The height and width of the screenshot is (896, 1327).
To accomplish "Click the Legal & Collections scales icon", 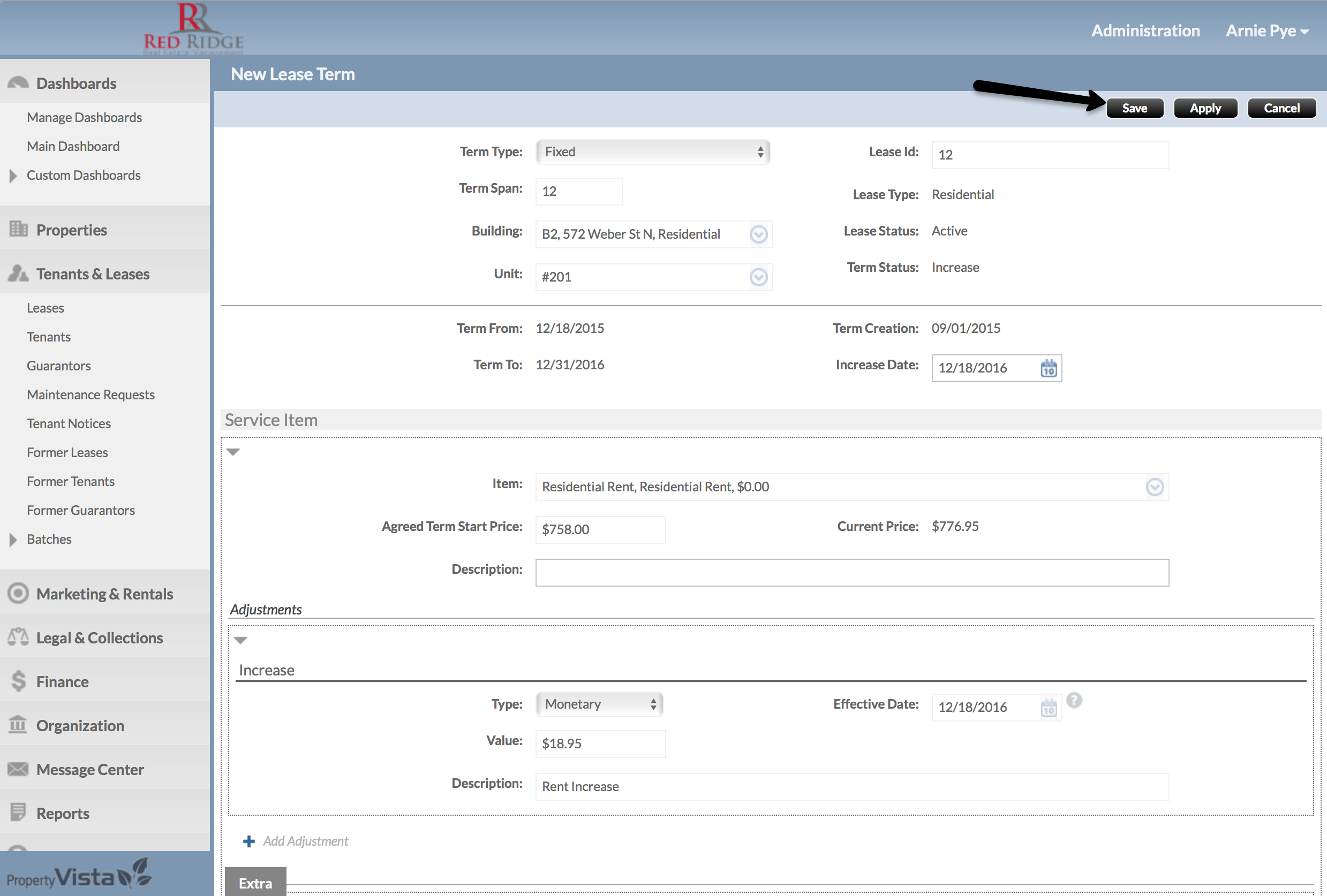I will pyautogui.click(x=18, y=637).
